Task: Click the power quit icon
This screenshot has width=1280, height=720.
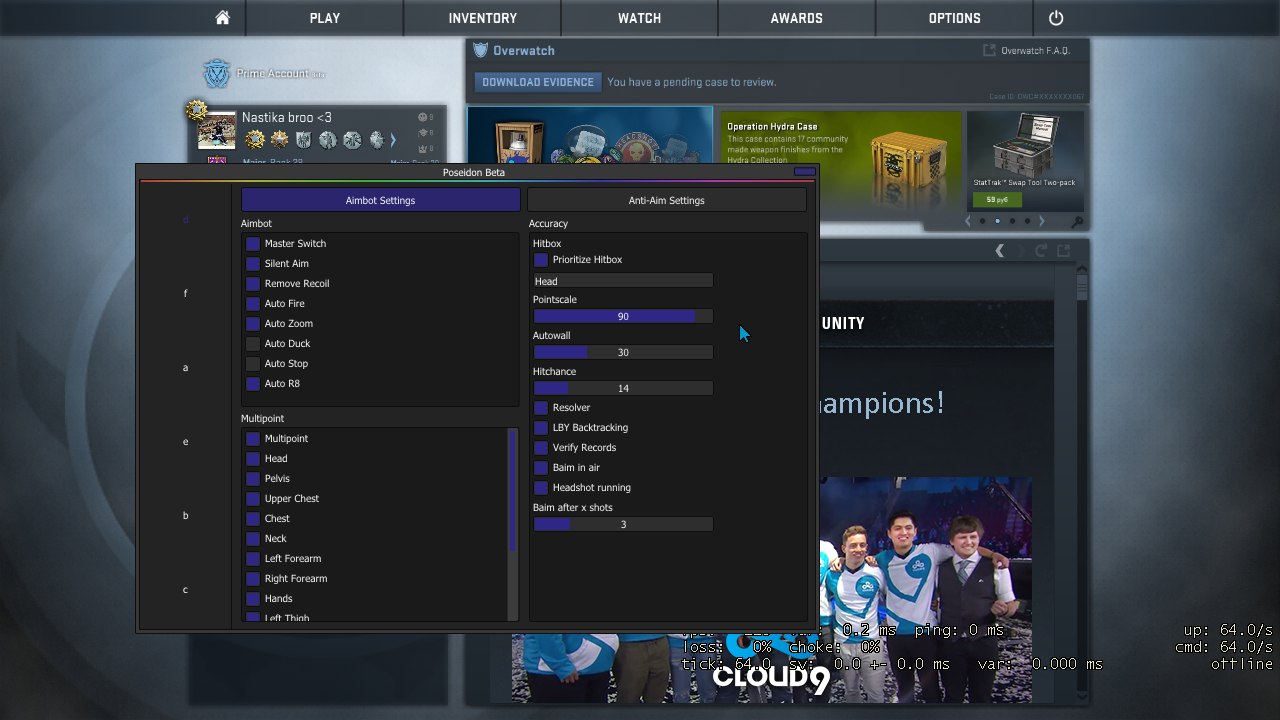Action: (1056, 18)
